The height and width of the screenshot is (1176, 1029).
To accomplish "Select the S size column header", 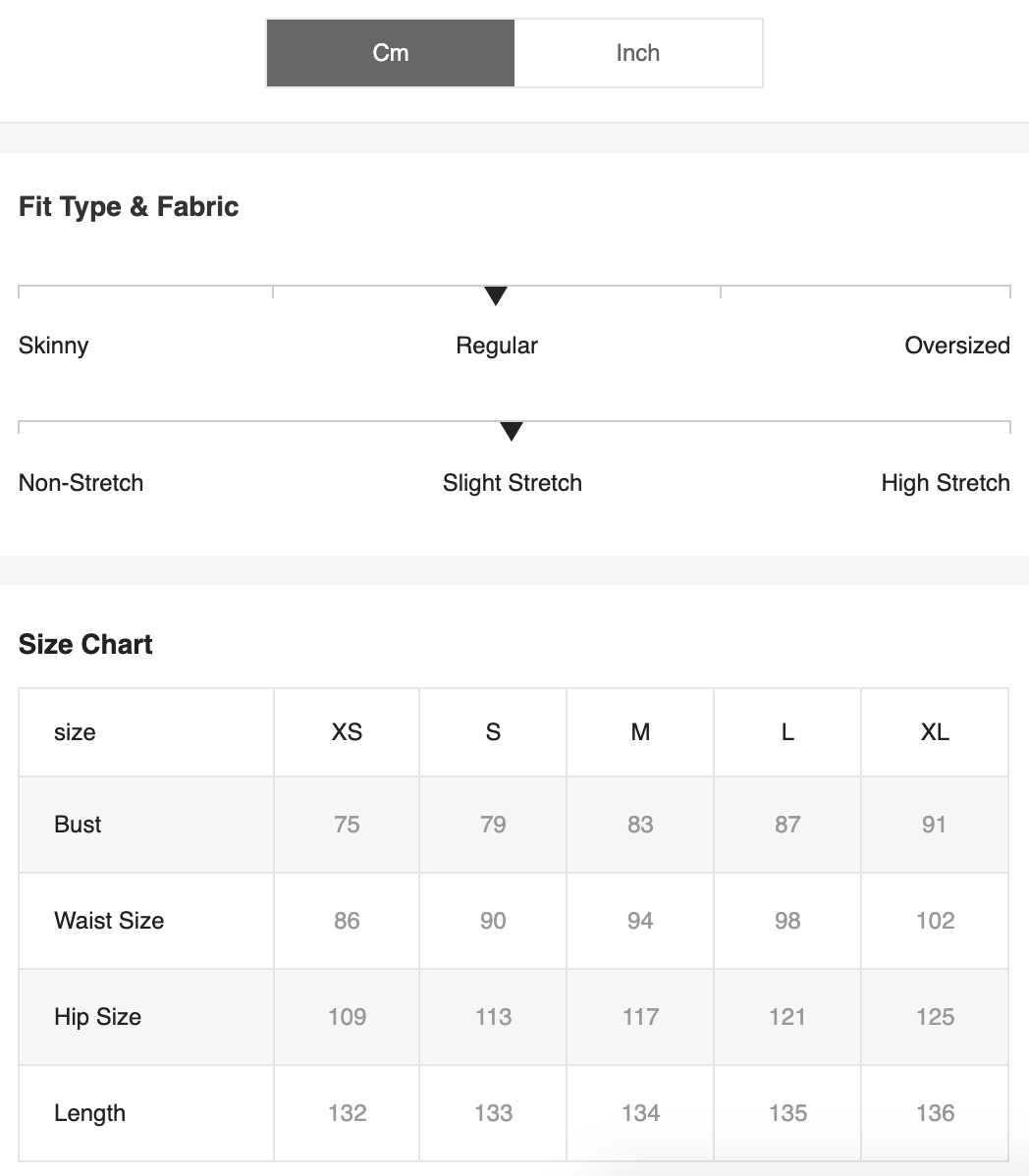I will pos(493,732).
